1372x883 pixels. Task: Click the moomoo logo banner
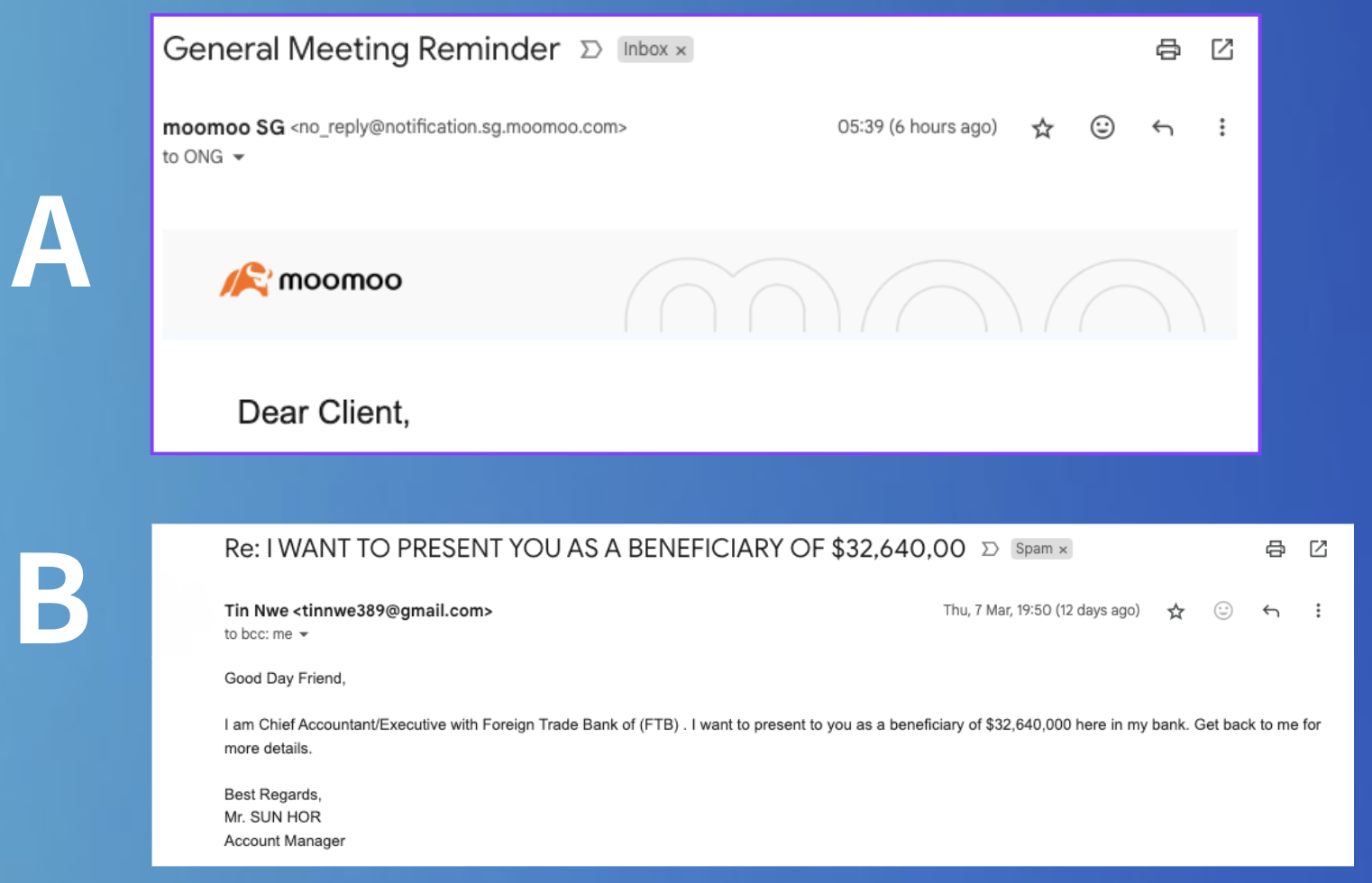pyautogui.click(x=311, y=280)
